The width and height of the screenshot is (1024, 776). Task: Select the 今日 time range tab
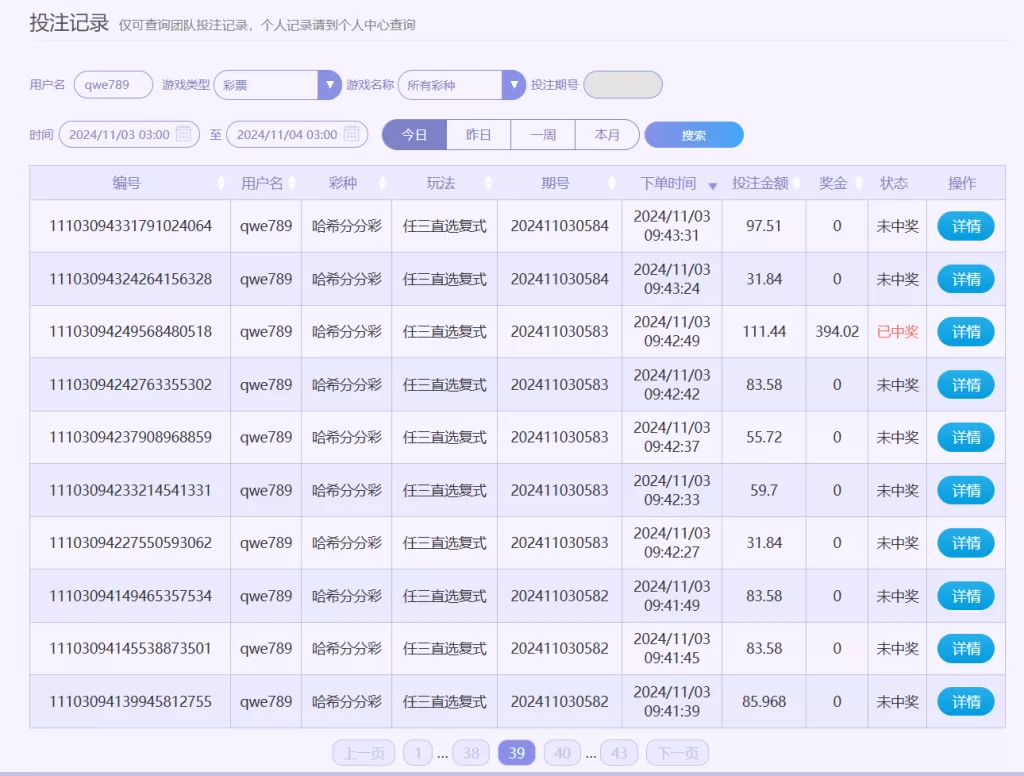[414, 135]
